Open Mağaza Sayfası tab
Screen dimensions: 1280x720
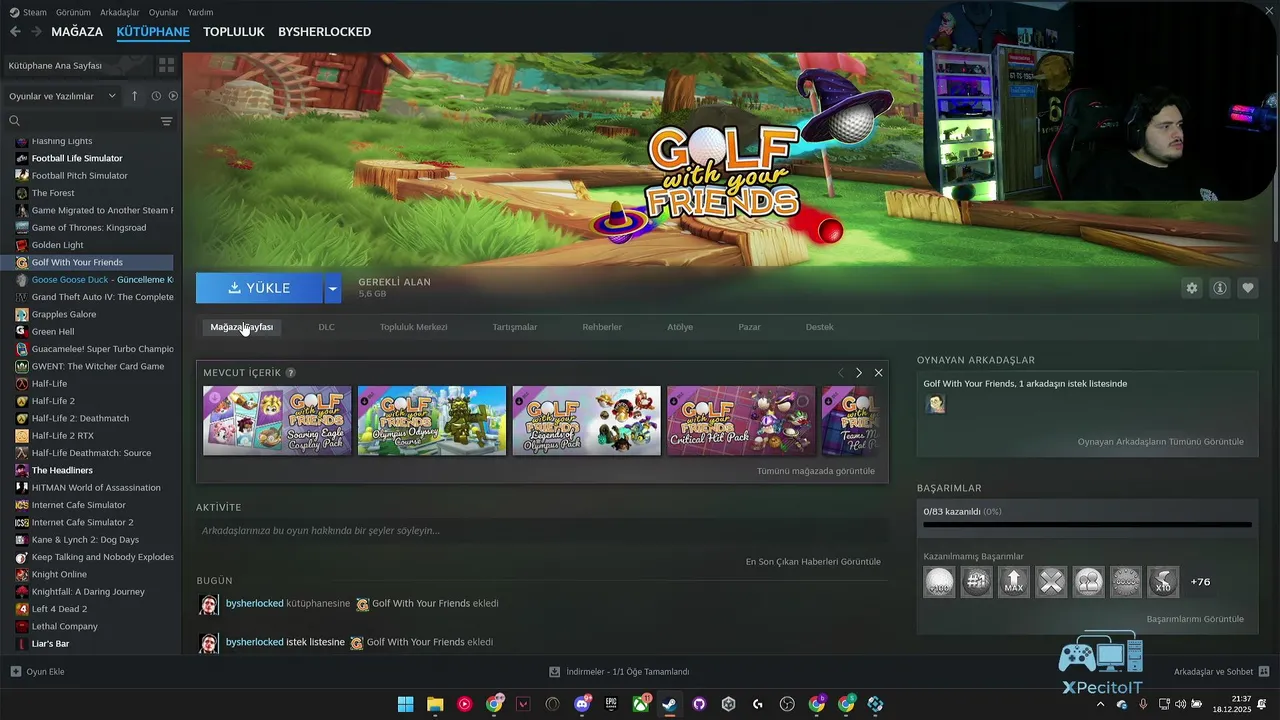click(241, 327)
